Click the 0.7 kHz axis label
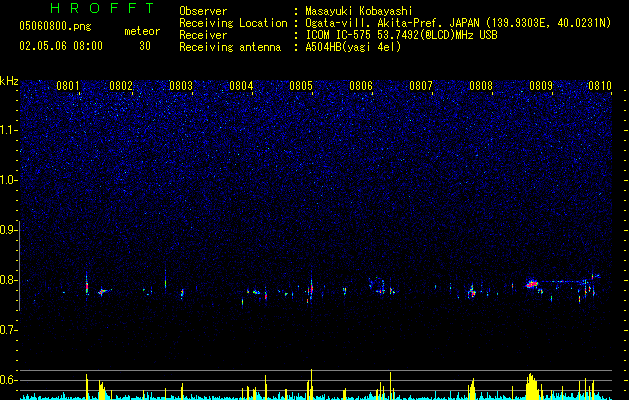The height and width of the screenshot is (400, 629). [x=9, y=330]
